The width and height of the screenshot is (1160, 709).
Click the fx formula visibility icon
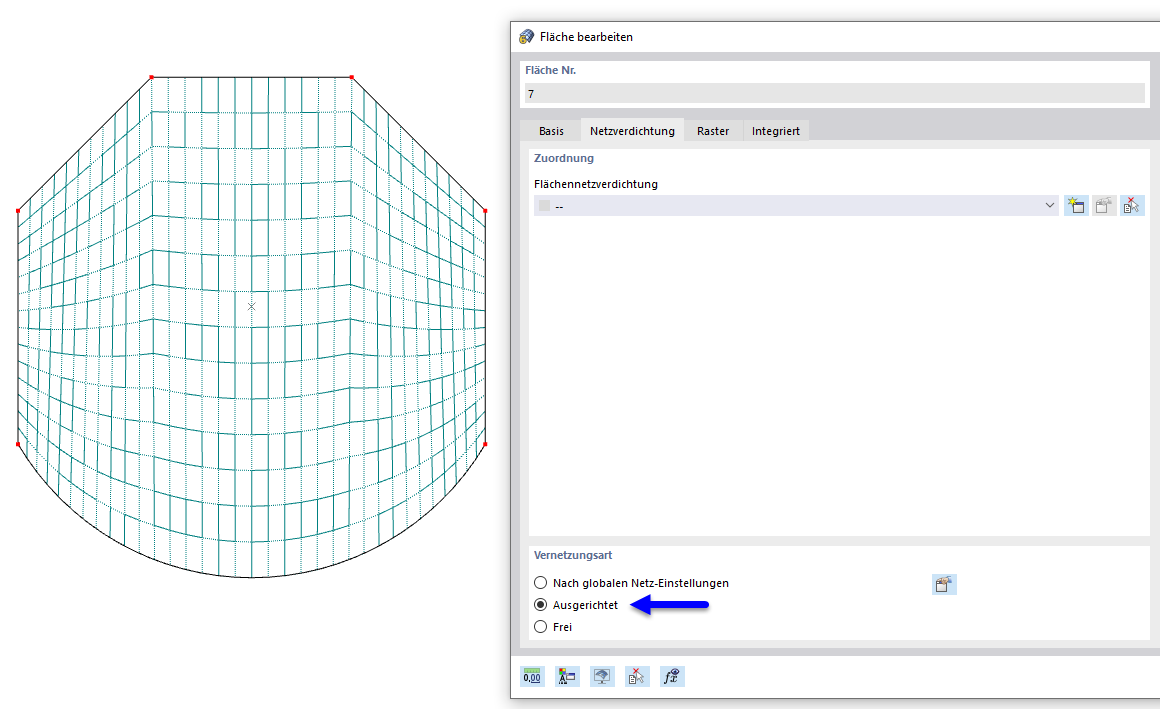click(672, 676)
